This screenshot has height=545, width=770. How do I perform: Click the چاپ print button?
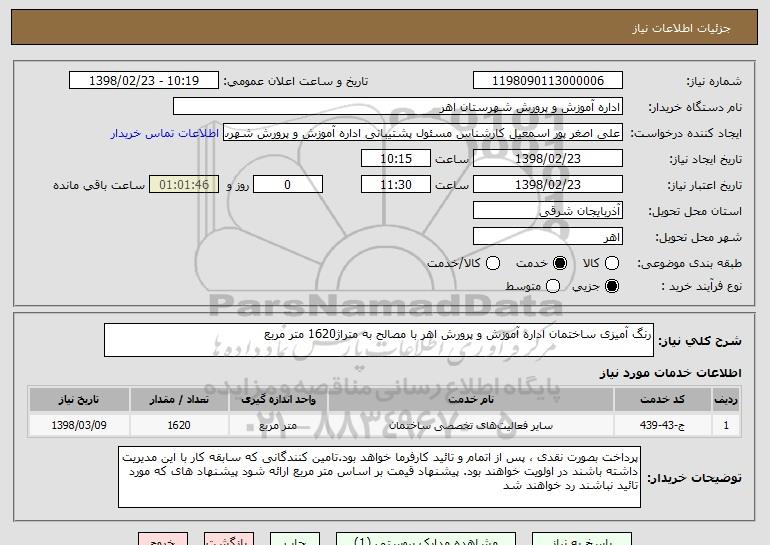pyautogui.click(x=295, y=539)
